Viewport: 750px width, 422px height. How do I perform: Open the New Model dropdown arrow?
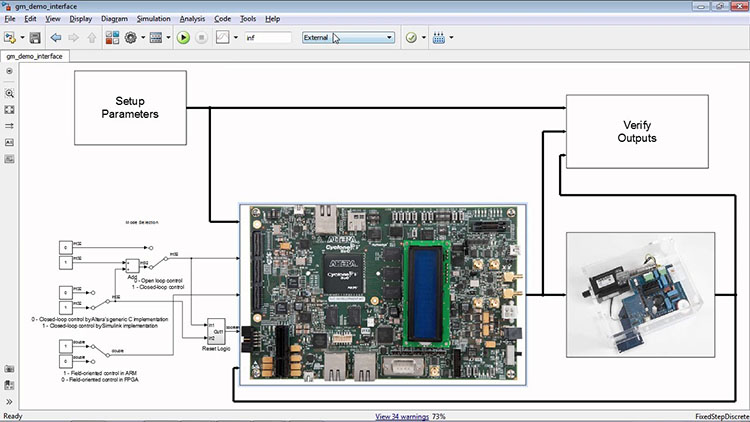pyautogui.click(x=22, y=37)
